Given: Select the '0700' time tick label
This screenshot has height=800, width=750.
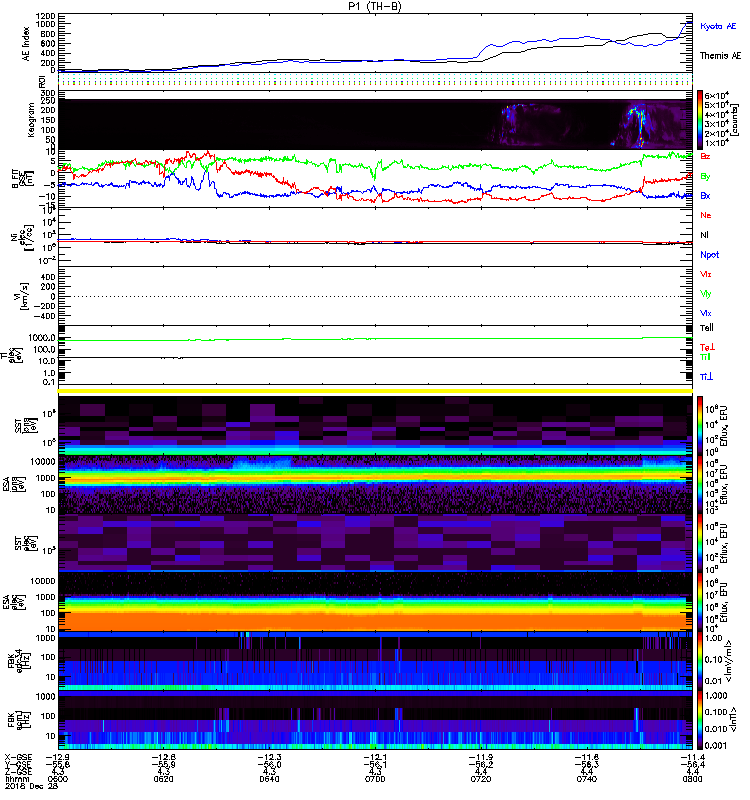Looking at the screenshot, I should tap(375, 779).
